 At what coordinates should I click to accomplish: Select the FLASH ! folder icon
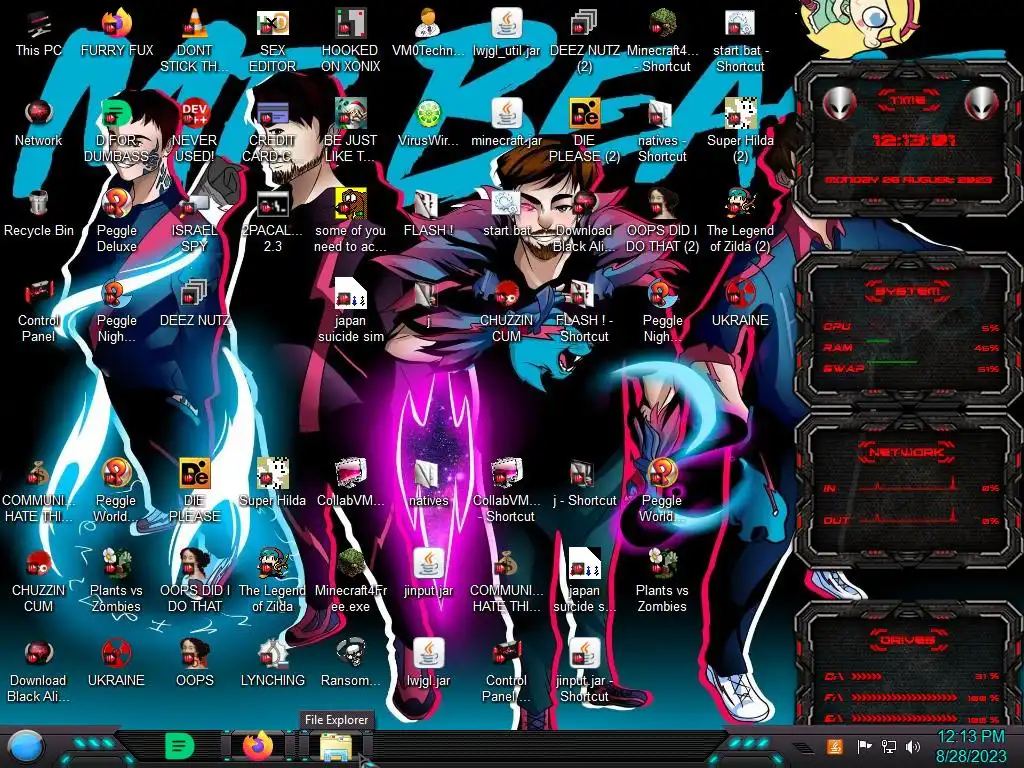[x=428, y=214]
